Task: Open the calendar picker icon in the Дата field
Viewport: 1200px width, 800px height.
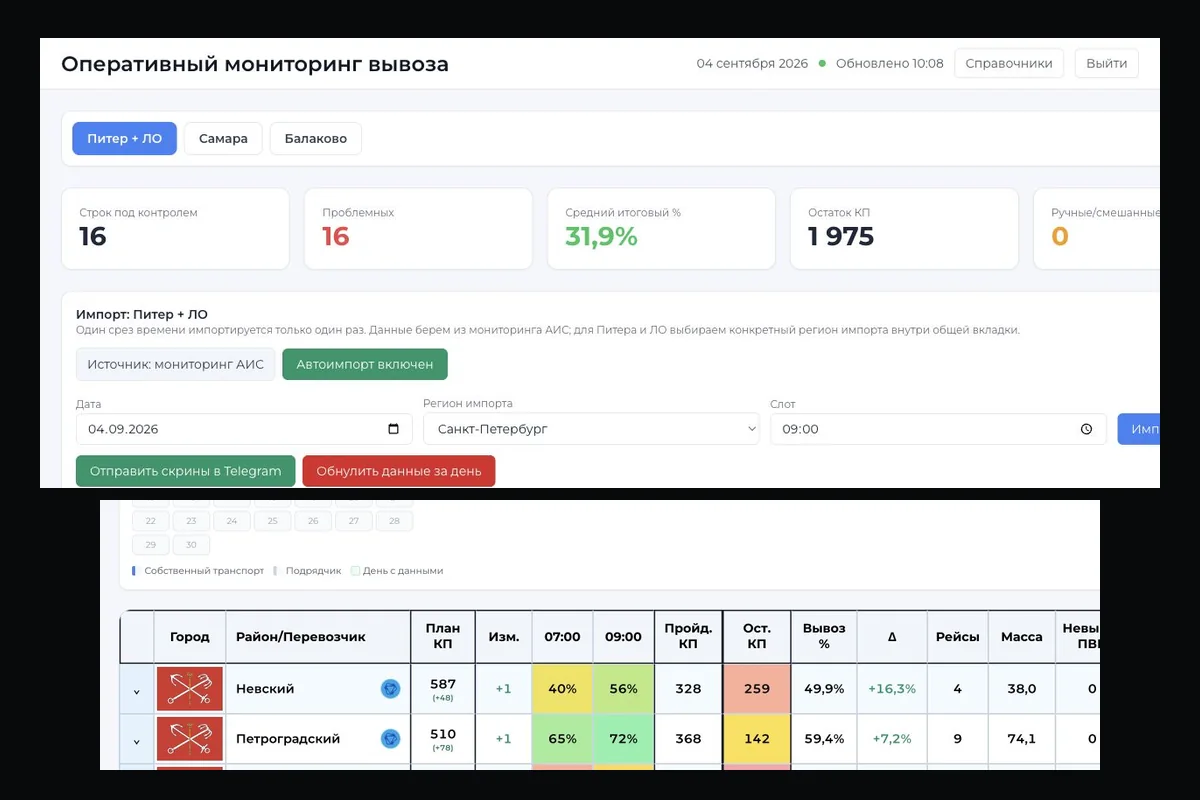Action: (393, 429)
